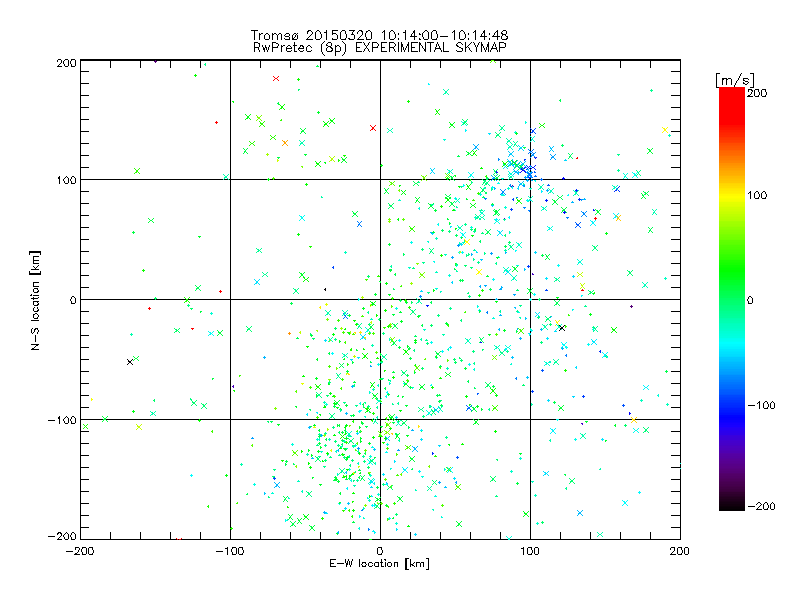The width and height of the screenshot is (800, 600).
Task: Click the x-axis tick label '200'
Action: pyautogui.click(x=680, y=551)
